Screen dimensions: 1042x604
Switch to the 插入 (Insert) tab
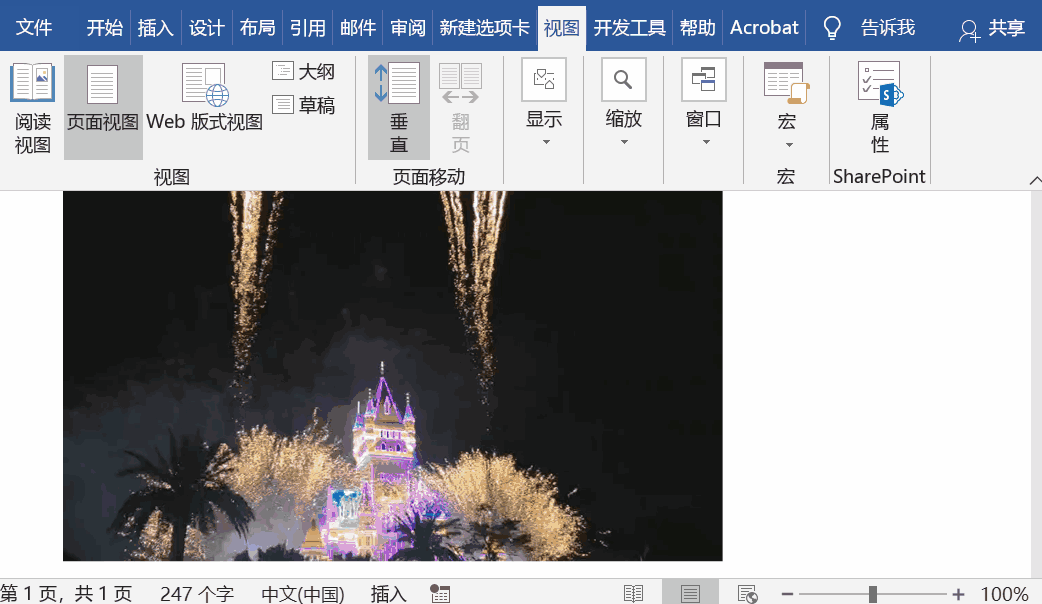[156, 28]
